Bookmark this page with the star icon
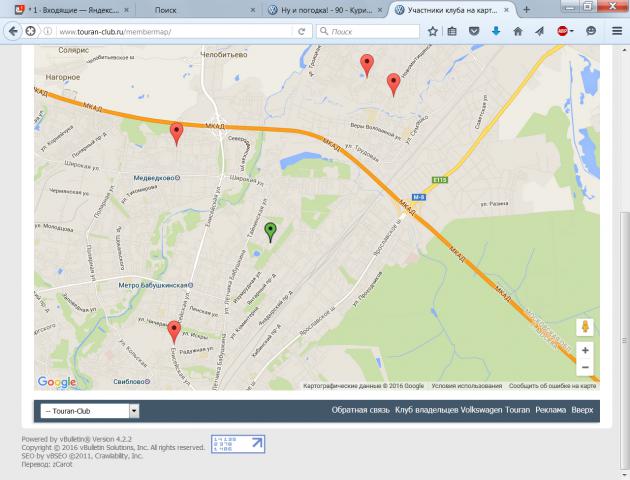The image size is (630, 480). tap(433, 31)
